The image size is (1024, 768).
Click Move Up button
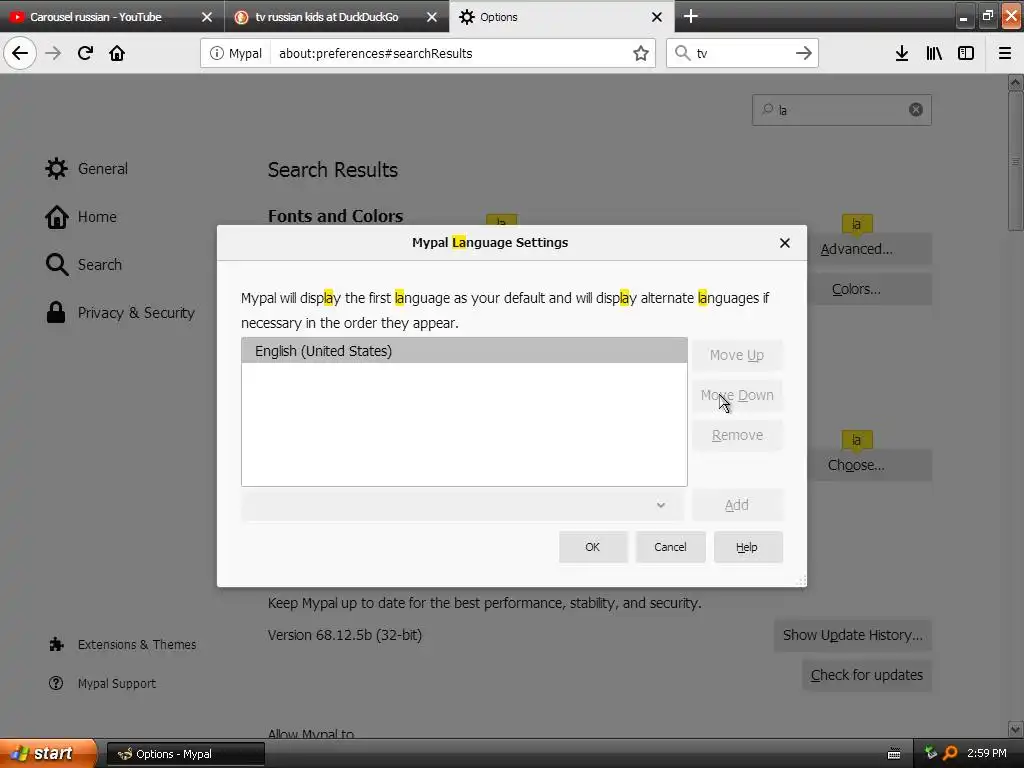(737, 355)
